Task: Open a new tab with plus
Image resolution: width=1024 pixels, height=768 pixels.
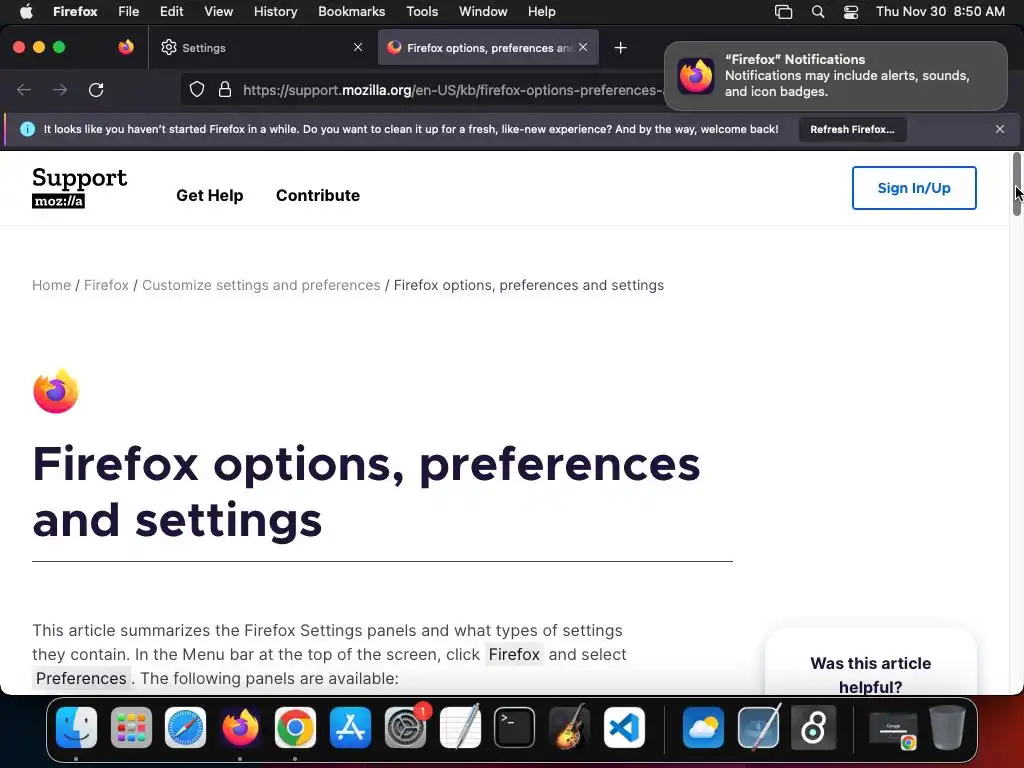Action: tap(620, 48)
